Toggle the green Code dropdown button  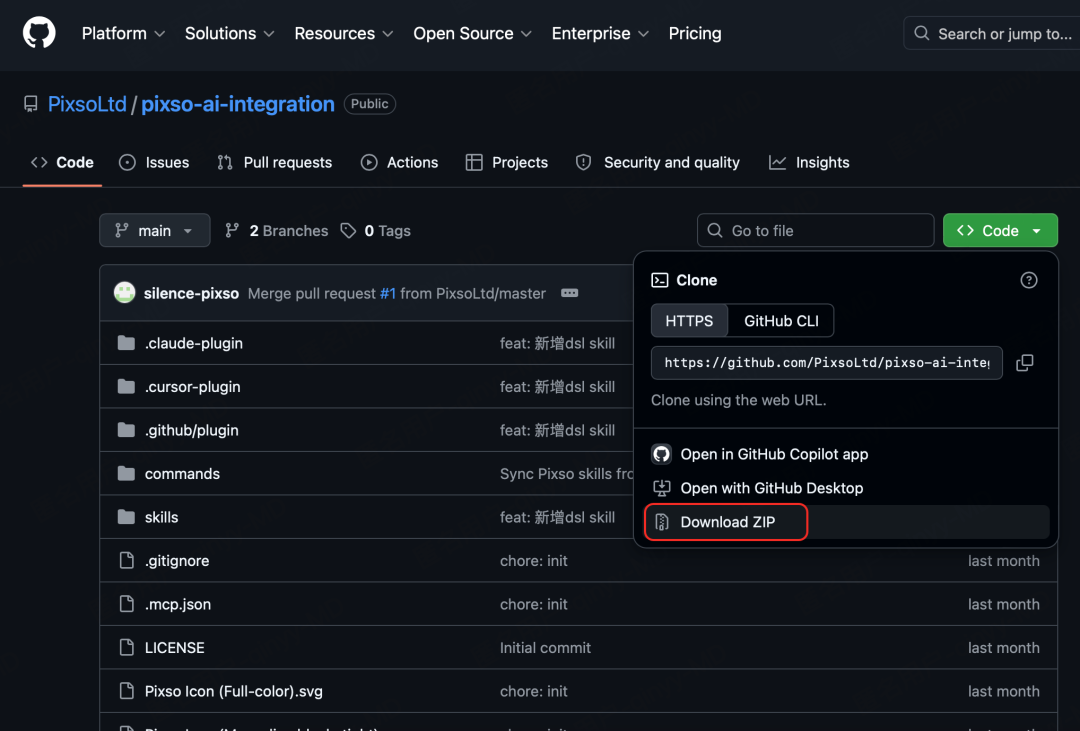point(1000,230)
